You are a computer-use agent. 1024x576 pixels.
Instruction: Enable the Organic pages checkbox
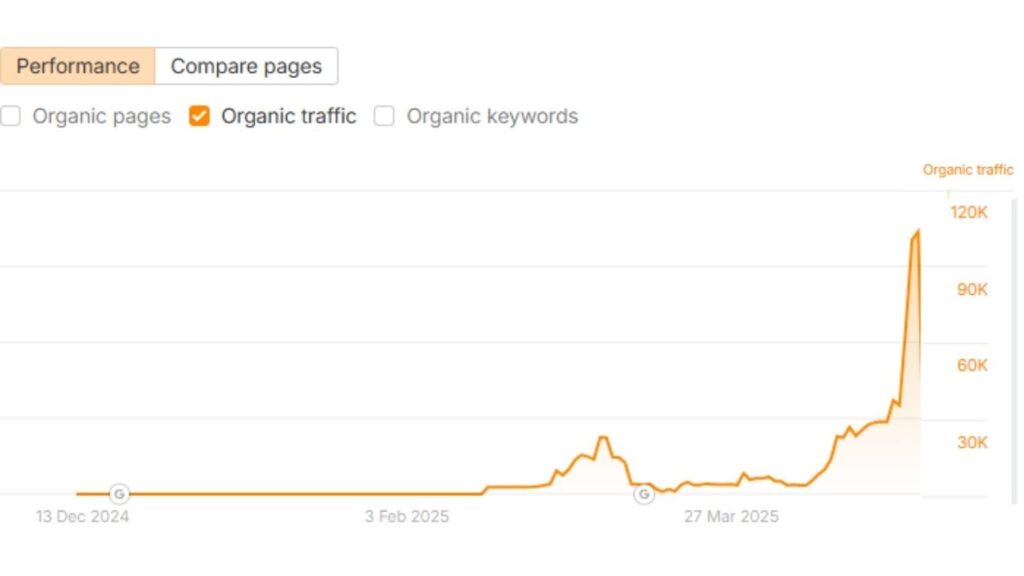(x=11, y=116)
